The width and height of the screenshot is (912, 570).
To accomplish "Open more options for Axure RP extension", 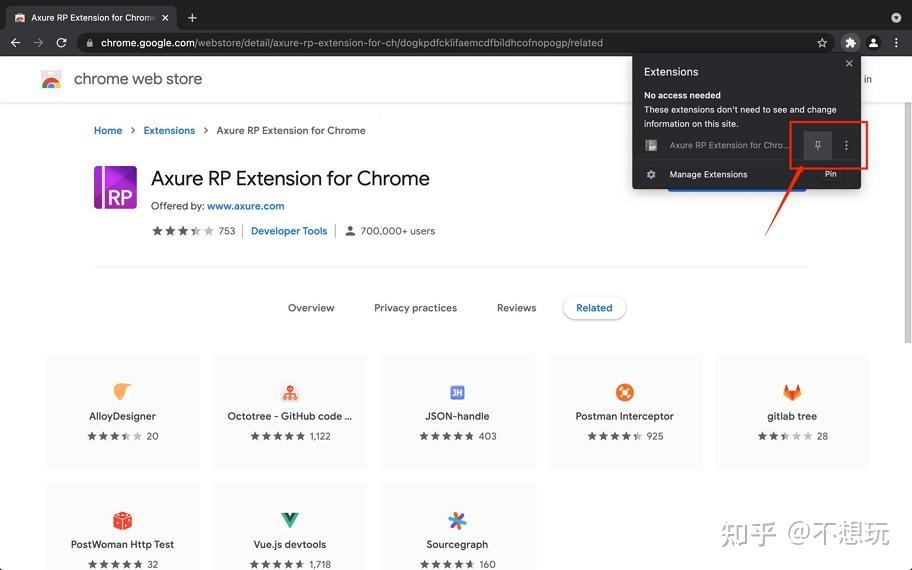I will tap(846, 145).
